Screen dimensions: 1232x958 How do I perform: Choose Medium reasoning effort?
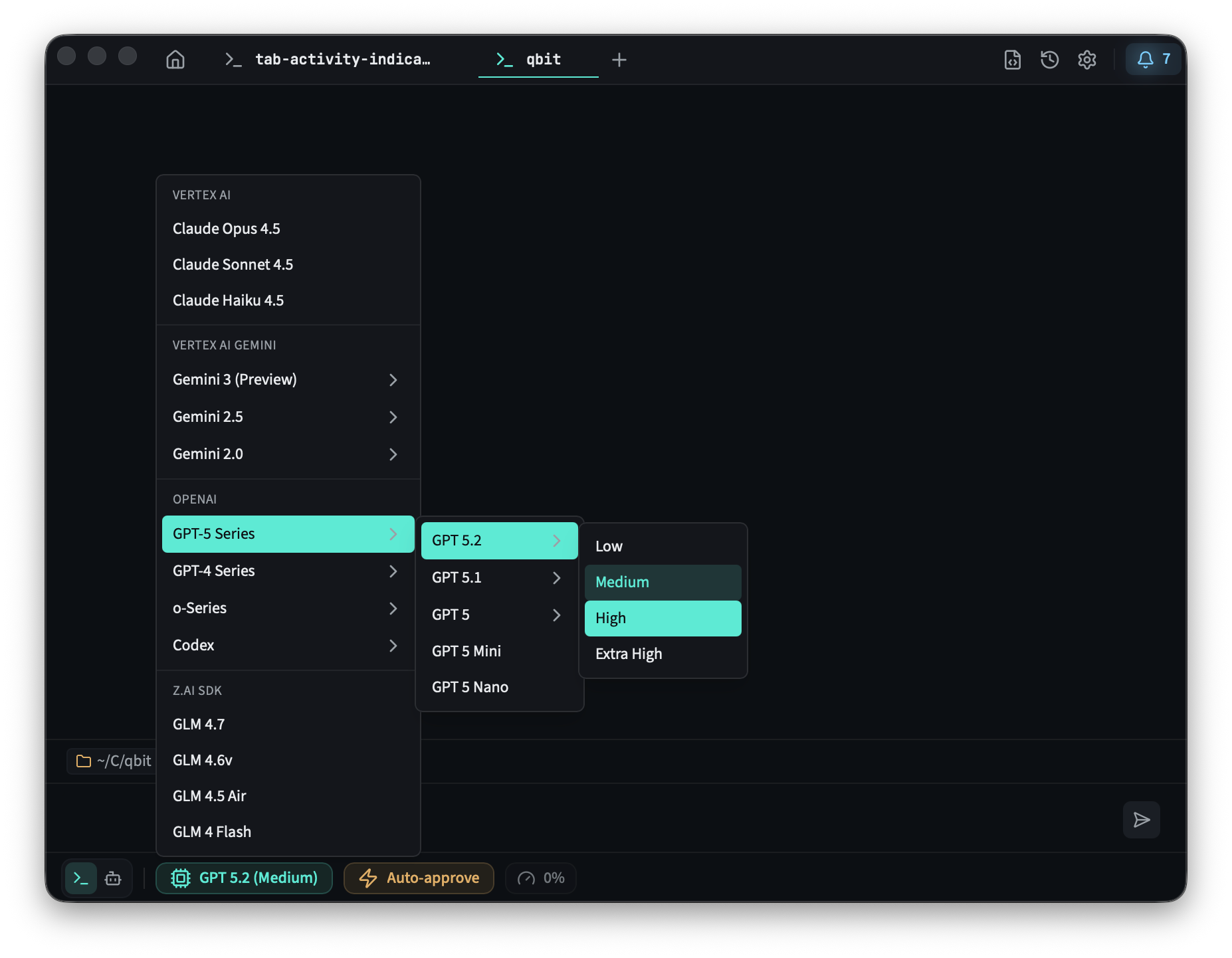tap(663, 582)
